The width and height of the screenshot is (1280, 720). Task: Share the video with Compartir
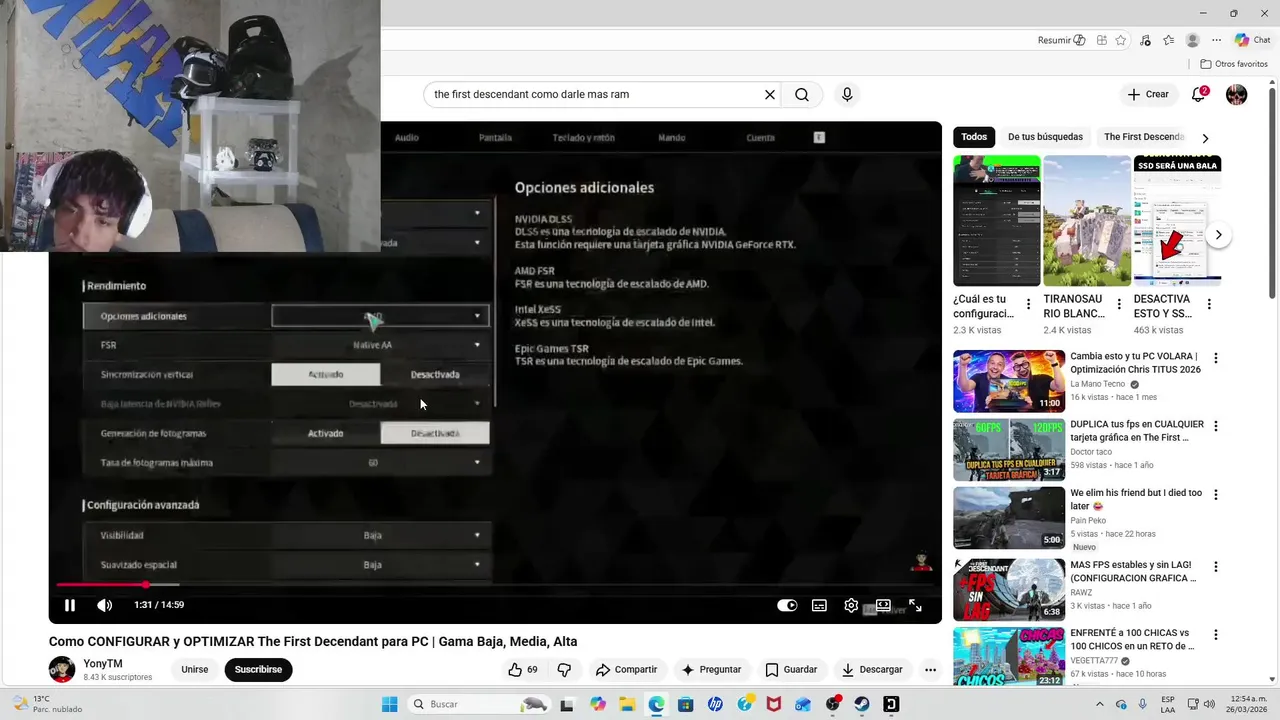(626, 670)
